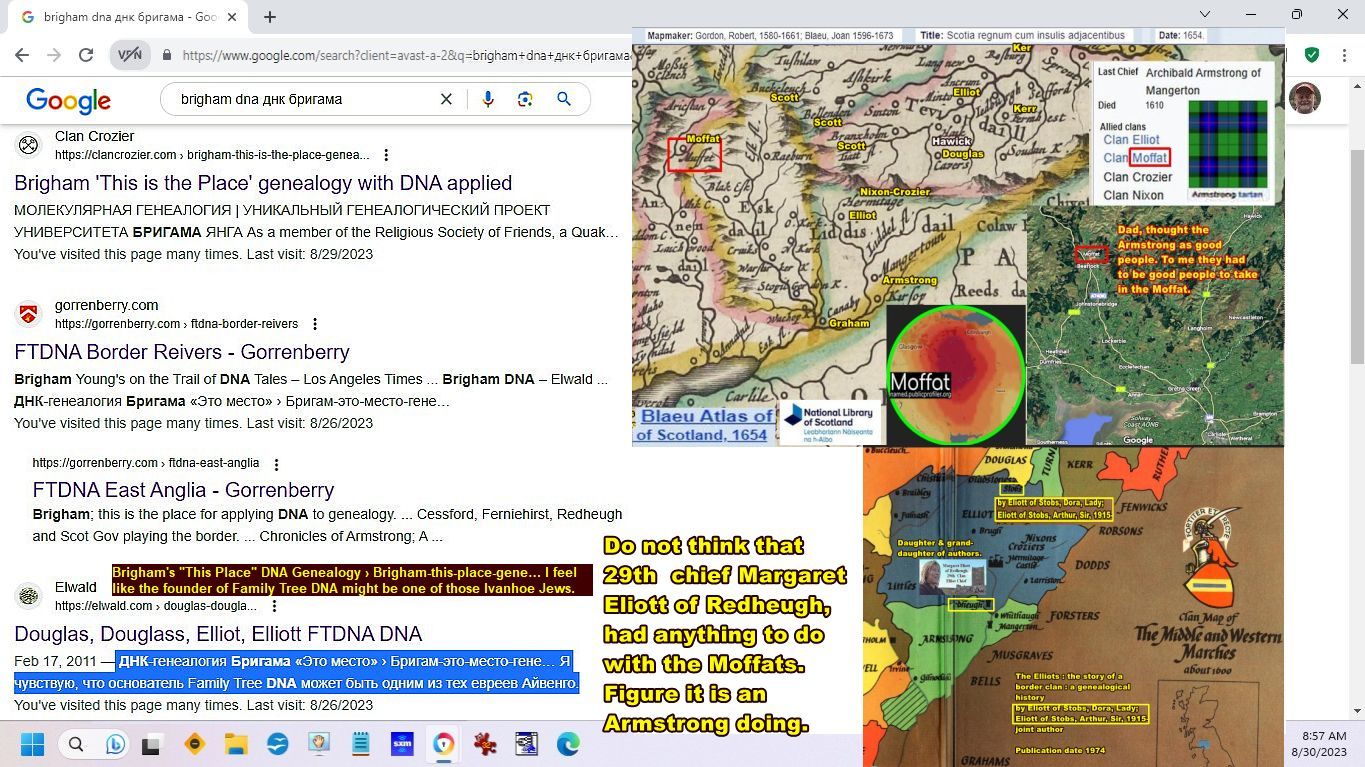1365x767 pixels.
Task: Open the Clan Crozier result options menu
Action: click(x=386, y=155)
